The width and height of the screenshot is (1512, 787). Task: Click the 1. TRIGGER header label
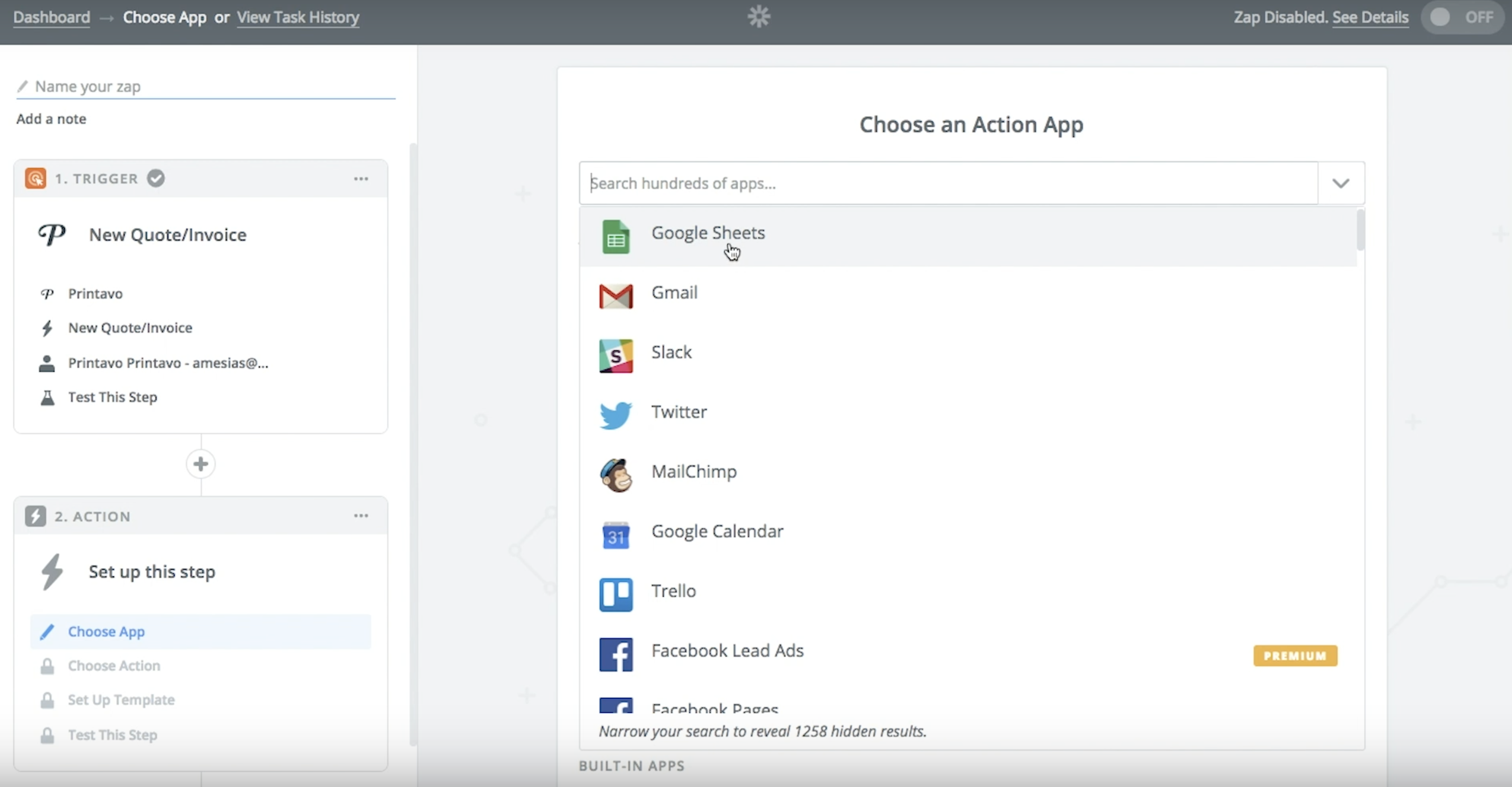[96, 179]
